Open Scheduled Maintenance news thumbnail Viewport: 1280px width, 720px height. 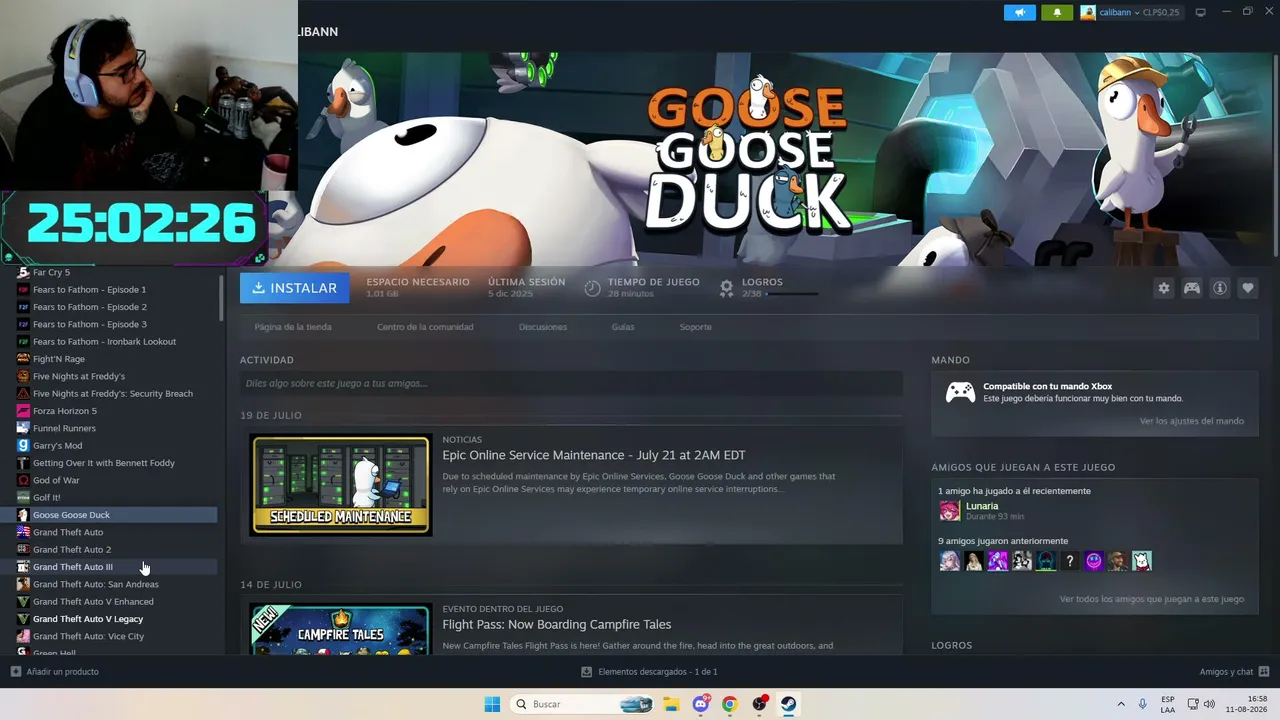341,485
